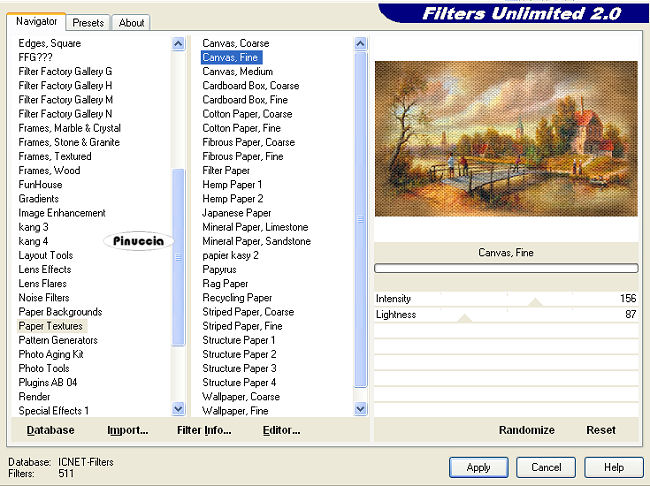Choose Striped Paper, Fine filter
The height and width of the screenshot is (486, 650).
pos(242,326)
